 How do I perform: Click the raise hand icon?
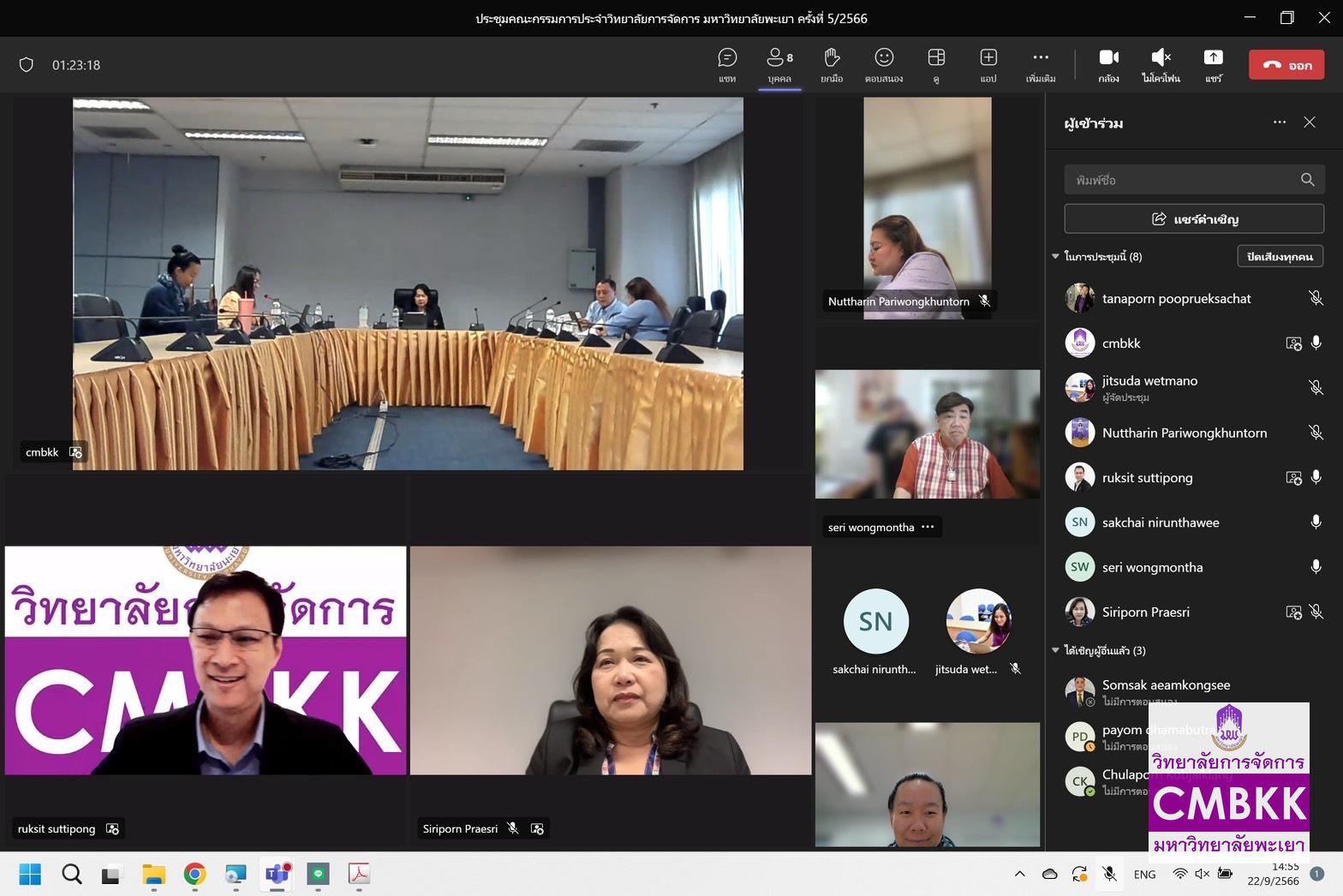click(x=831, y=64)
